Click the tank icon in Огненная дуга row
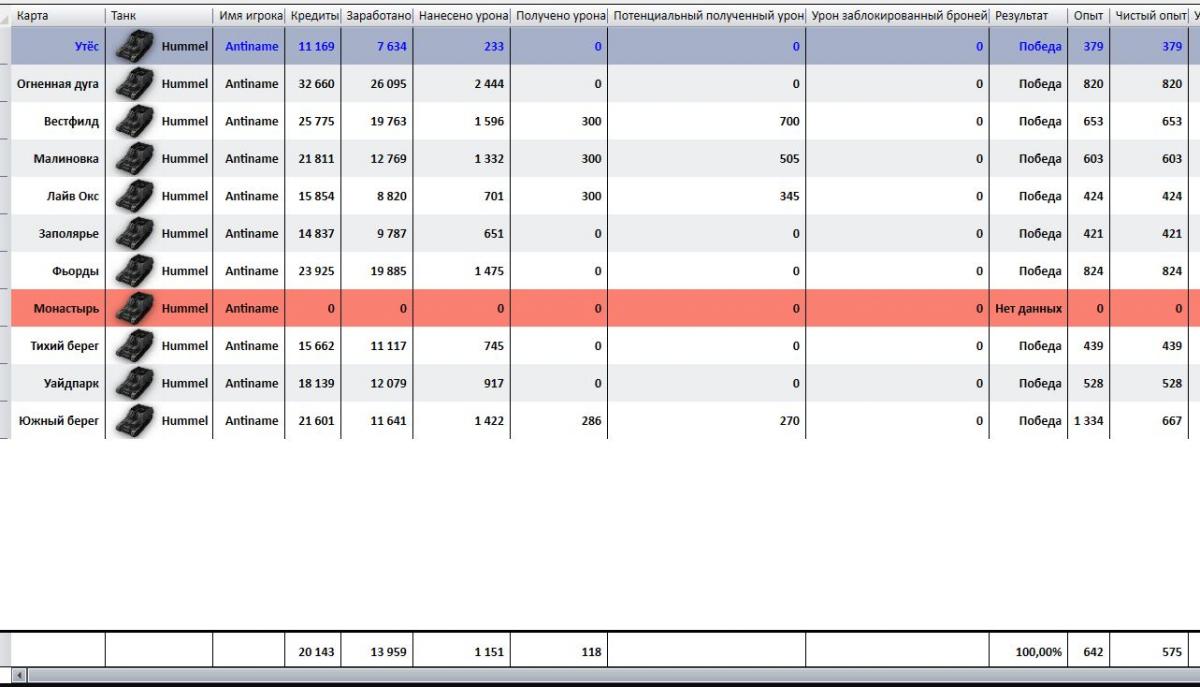The image size is (1200, 687). 134,84
